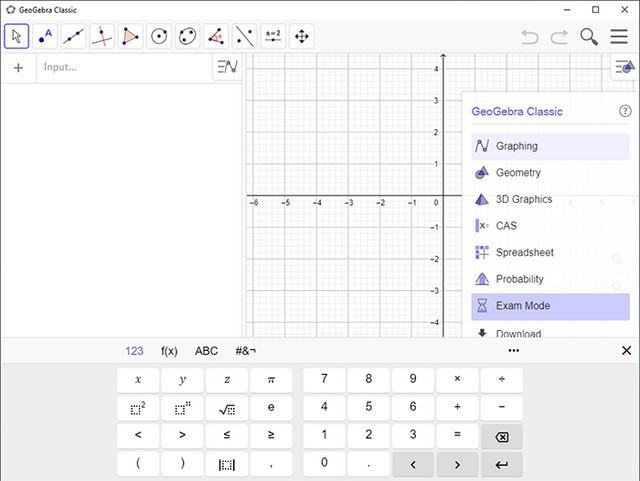This screenshot has width=640, height=481.
Task: Select the Circle with Center tool
Action: point(159,36)
